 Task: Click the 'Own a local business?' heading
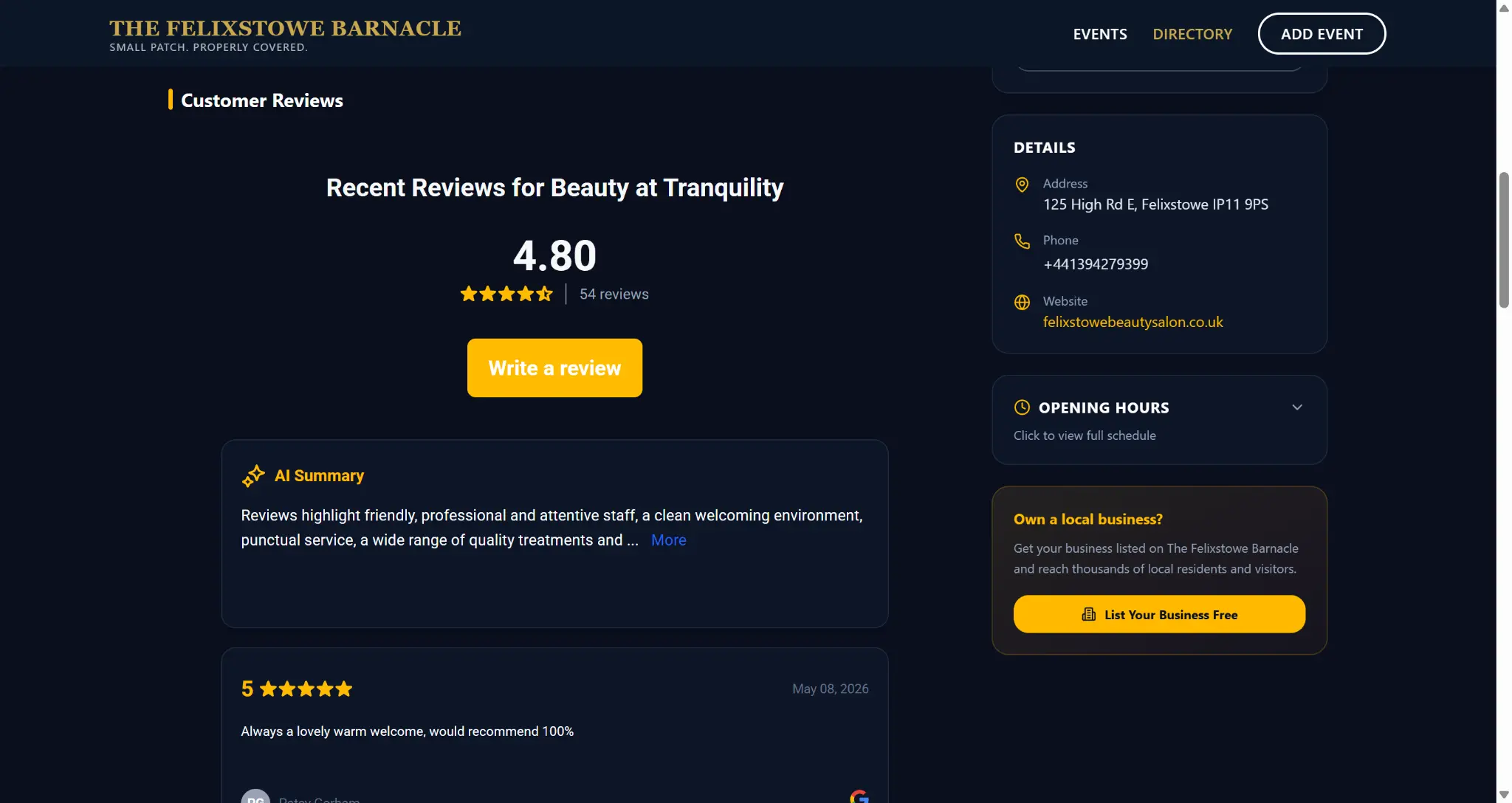1087,519
